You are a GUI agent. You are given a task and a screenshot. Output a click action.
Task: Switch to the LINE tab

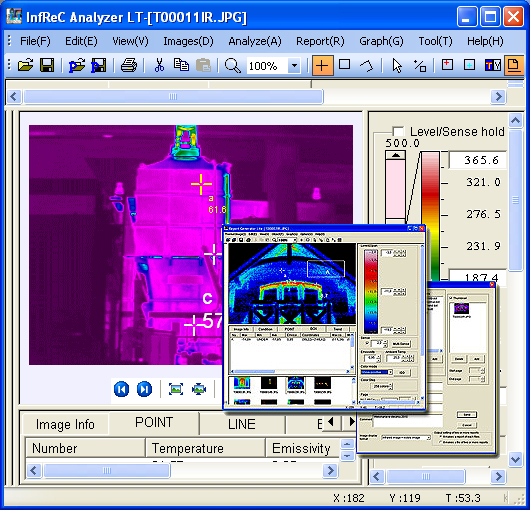pos(242,424)
